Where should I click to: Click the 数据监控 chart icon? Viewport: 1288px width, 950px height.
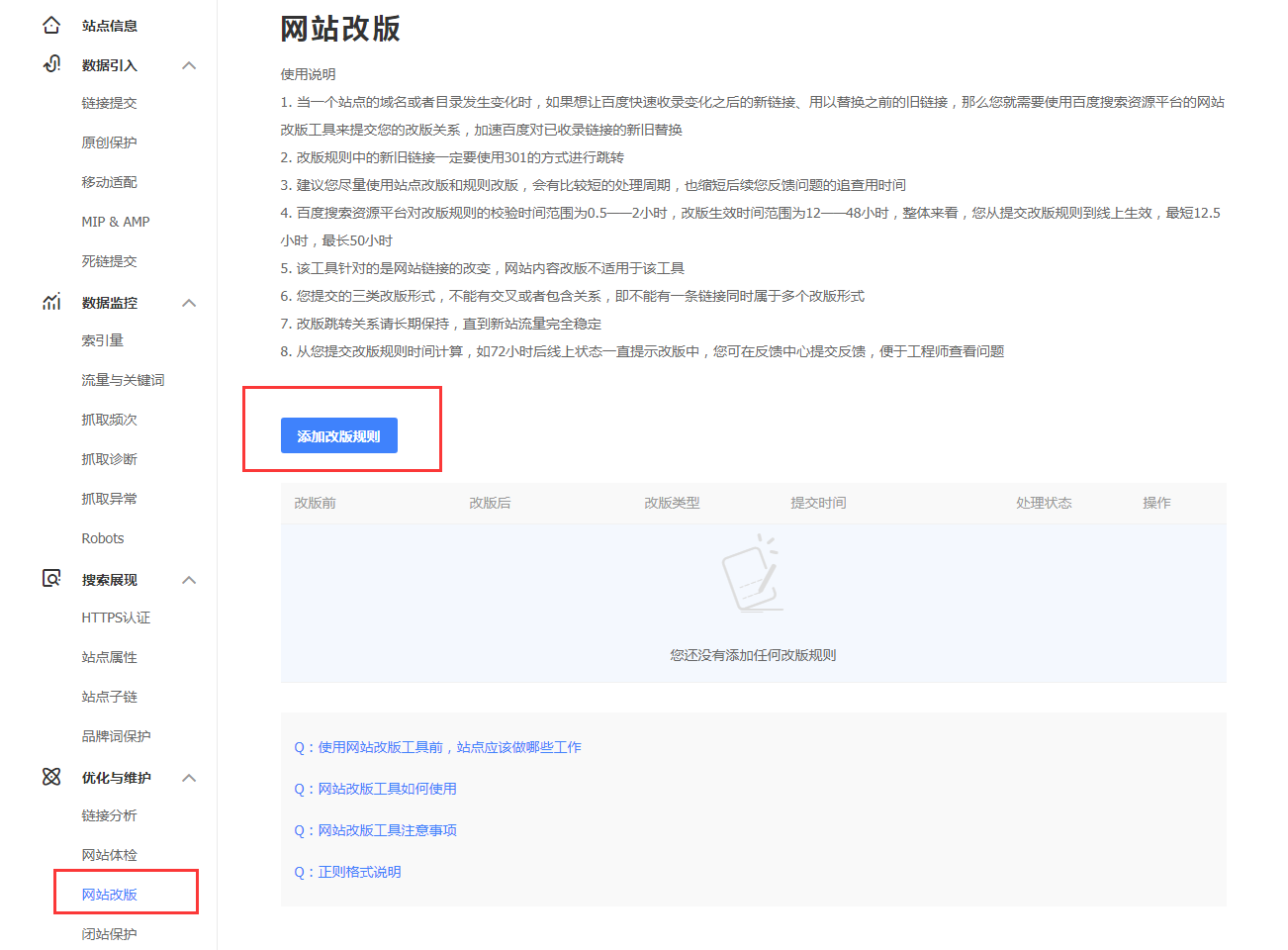(50, 303)
